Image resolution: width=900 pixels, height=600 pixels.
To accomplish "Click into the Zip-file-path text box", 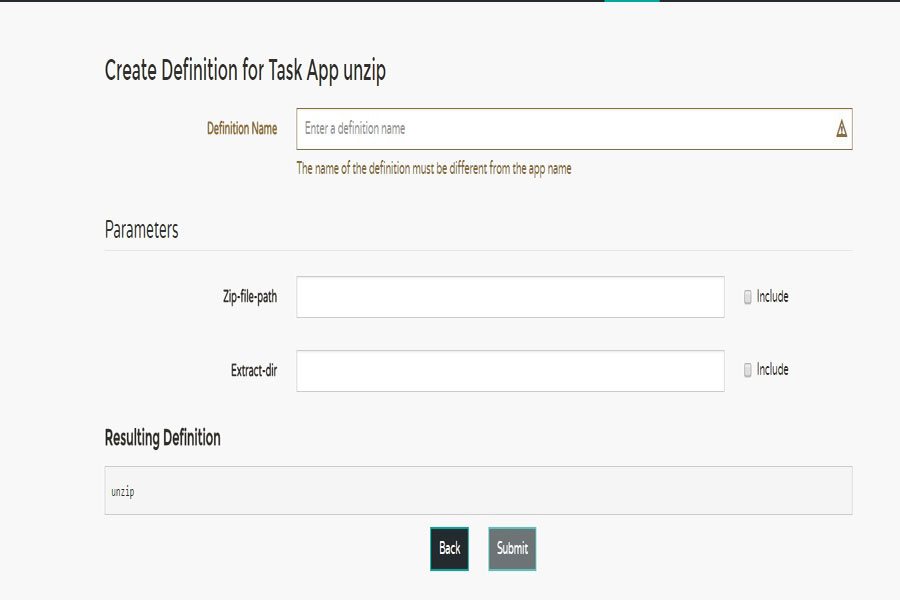I will (510, 297).
